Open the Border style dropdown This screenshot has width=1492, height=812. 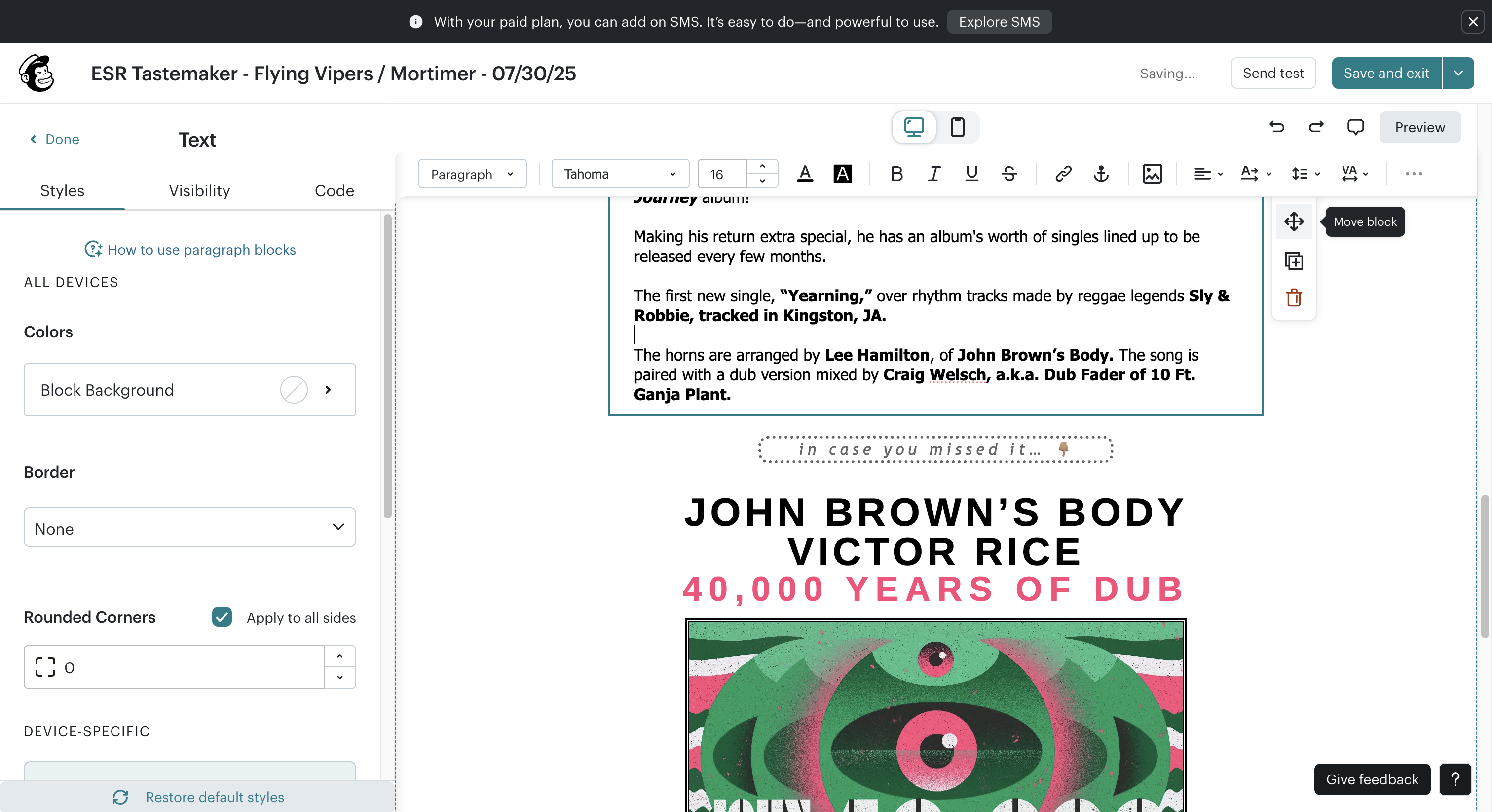190,527
